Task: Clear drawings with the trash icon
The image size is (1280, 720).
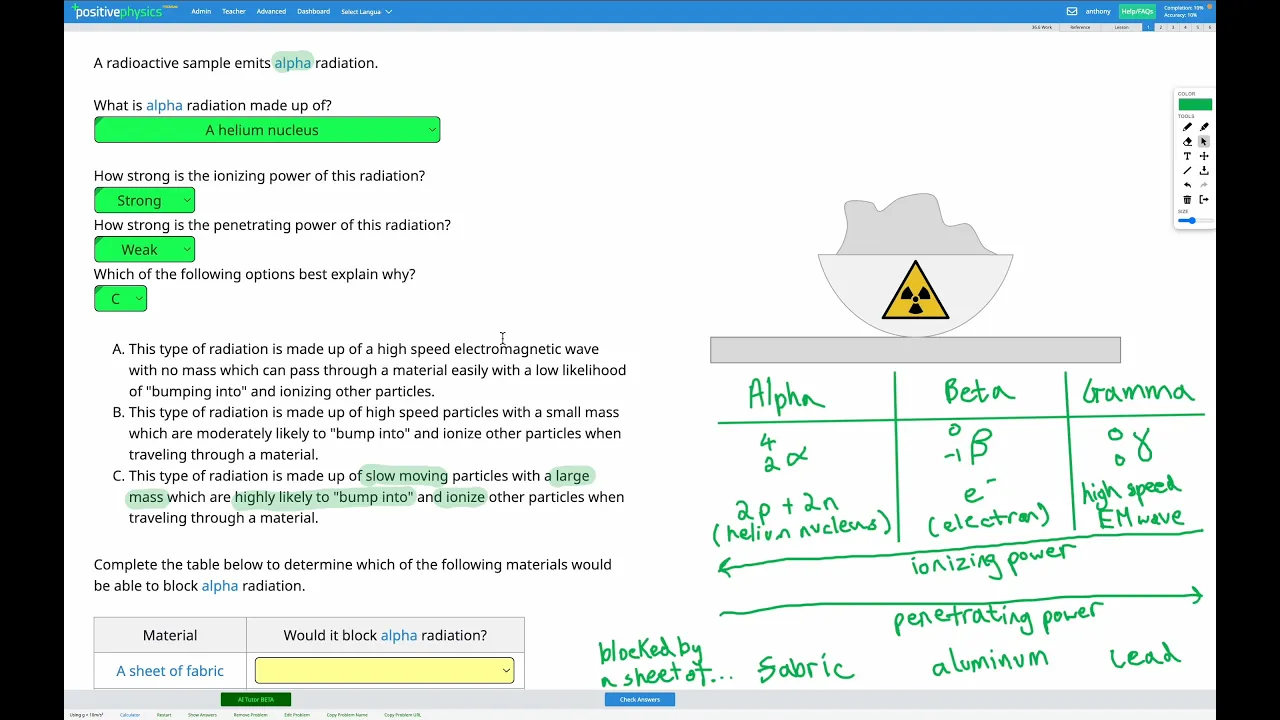Action: pyautogui.click(x=1187, y=200)
